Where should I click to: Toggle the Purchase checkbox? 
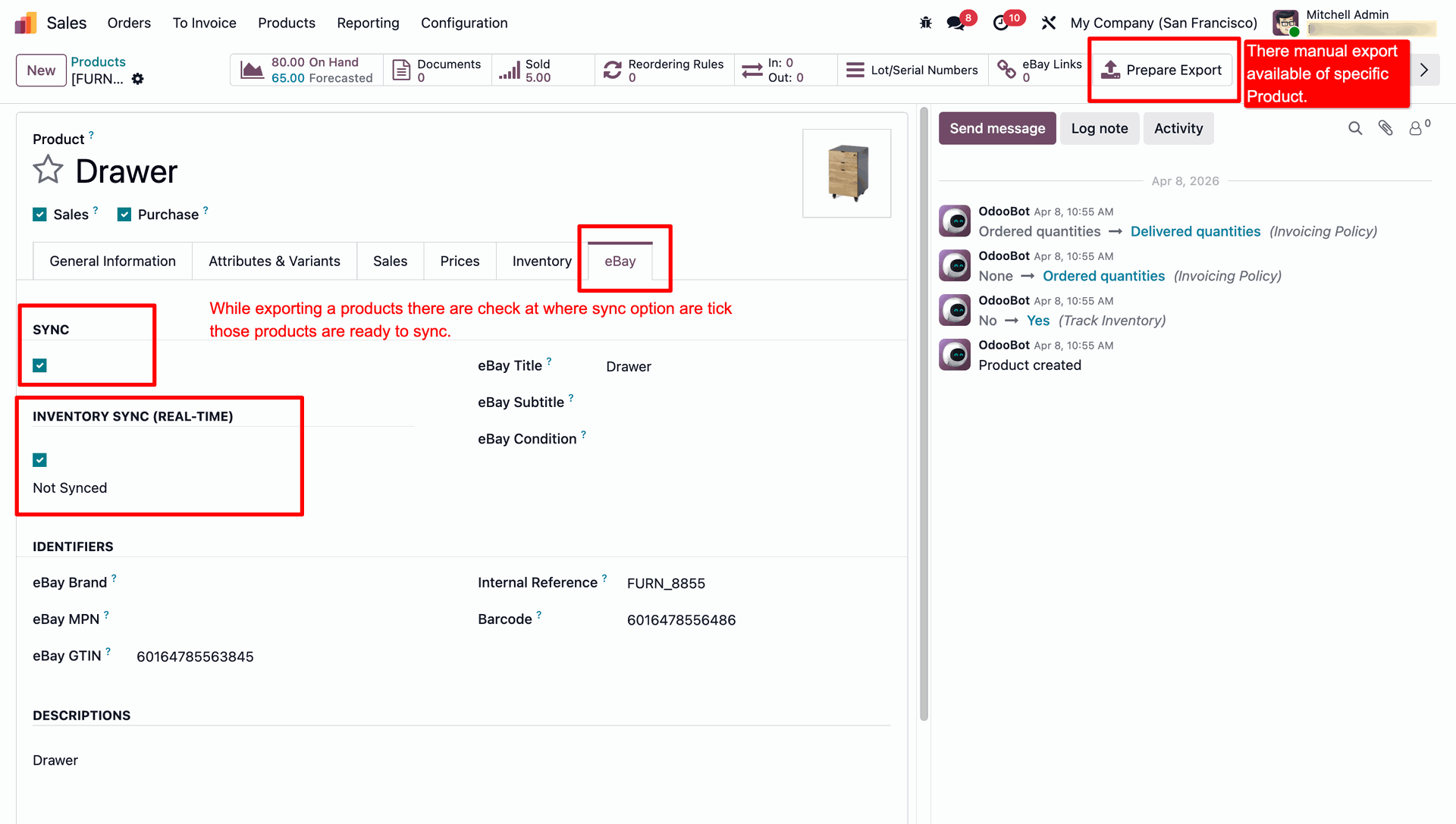coord(124,215)
